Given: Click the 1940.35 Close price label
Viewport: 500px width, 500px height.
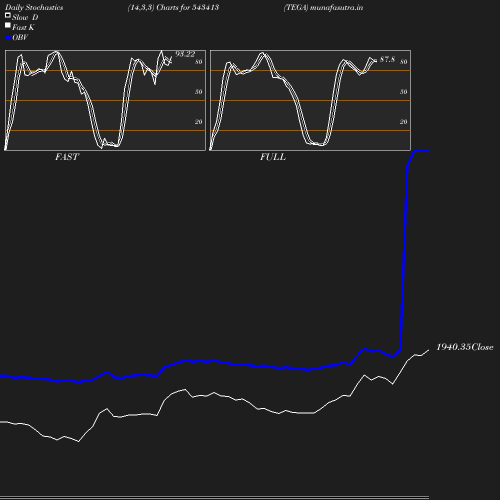Looking at the screenshot, I should [x=465, y=347].
